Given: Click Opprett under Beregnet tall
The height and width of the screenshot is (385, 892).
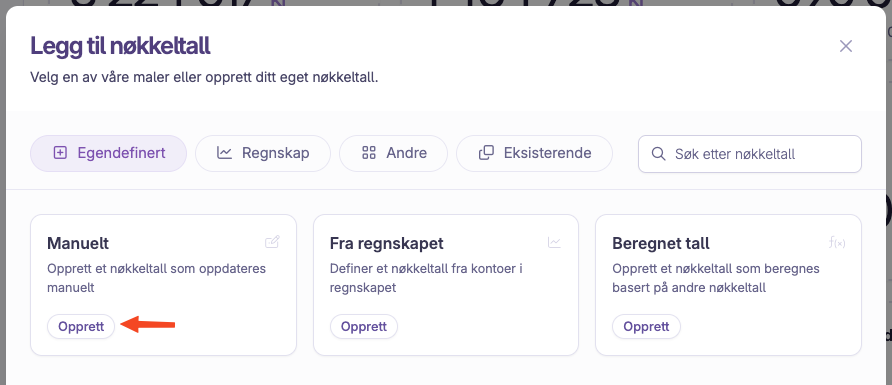Looking at the screenshot, I should tap(646, 326).
